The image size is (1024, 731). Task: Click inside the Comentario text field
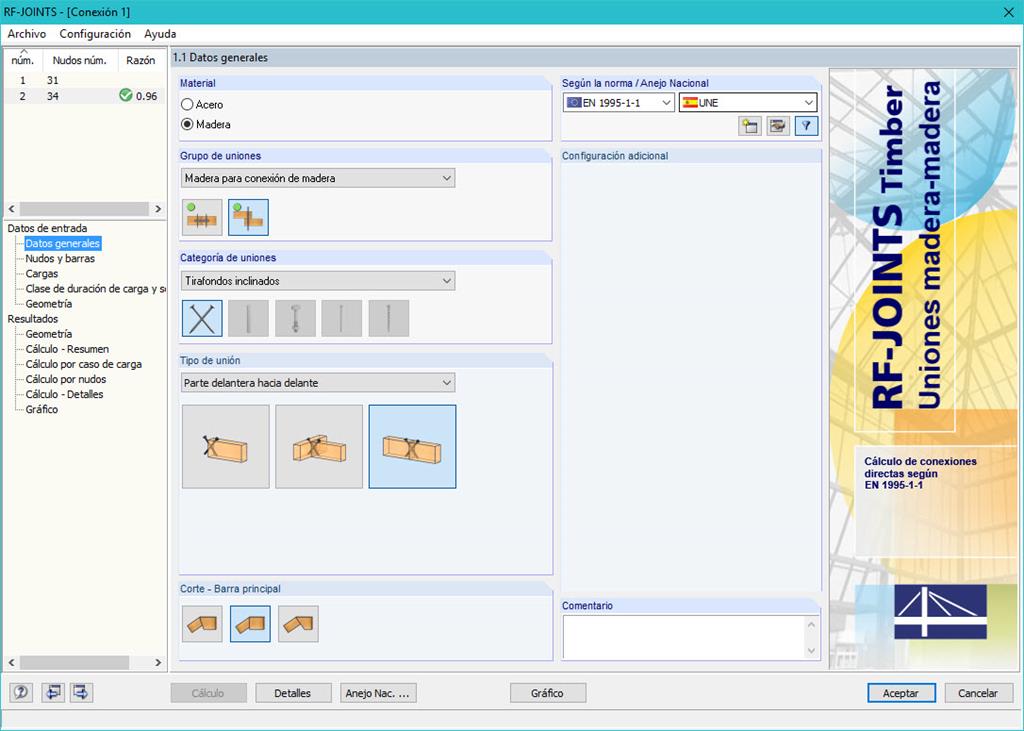(684, 637)
